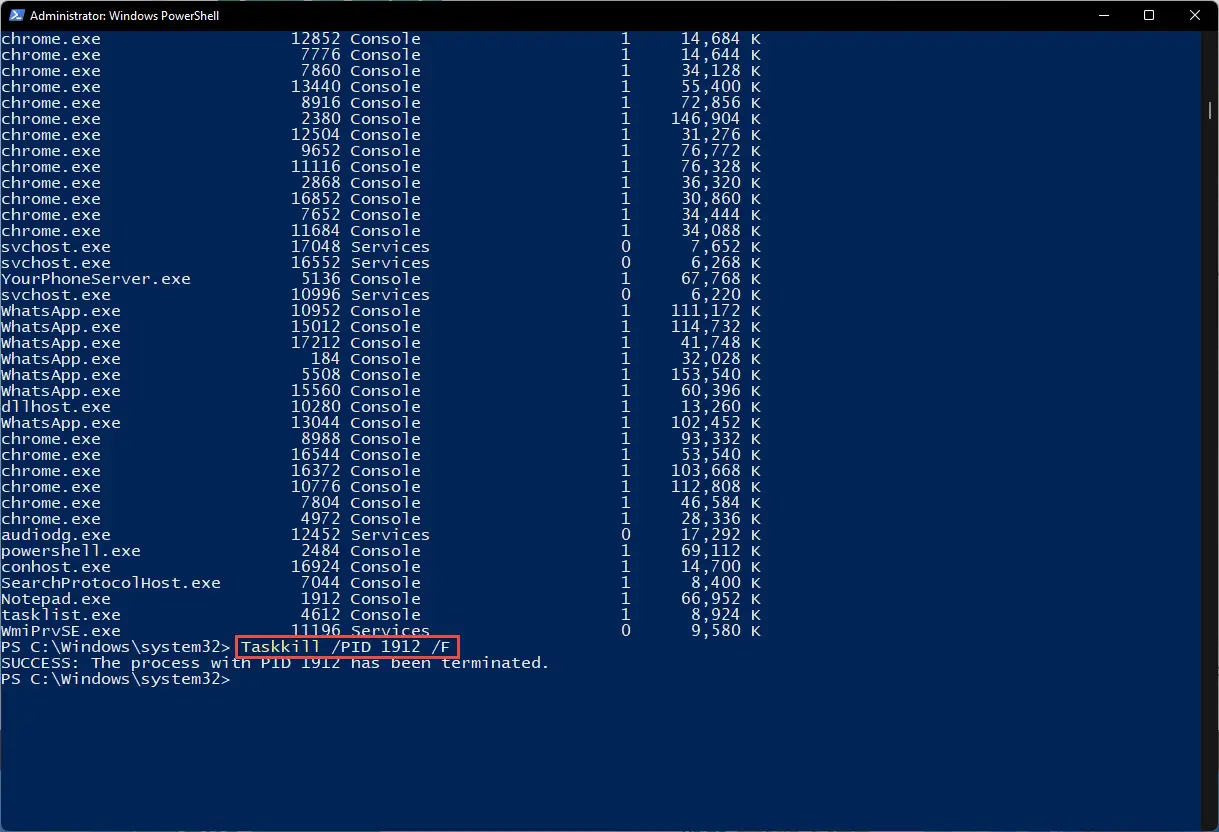Click PID 12452 in the audiodg.exe row
The height and width of the screenshot is (832, 1219).
(315, 535)
